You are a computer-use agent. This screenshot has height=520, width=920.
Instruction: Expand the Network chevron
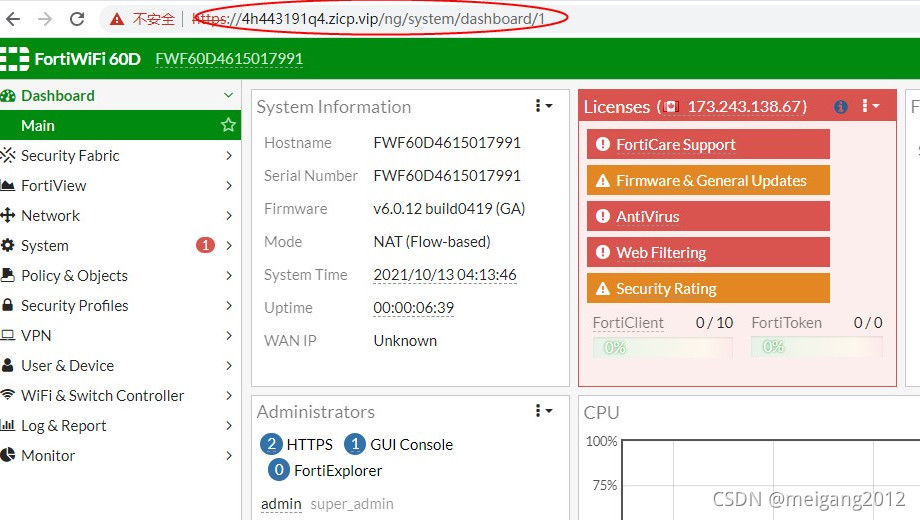pos(229,215)
